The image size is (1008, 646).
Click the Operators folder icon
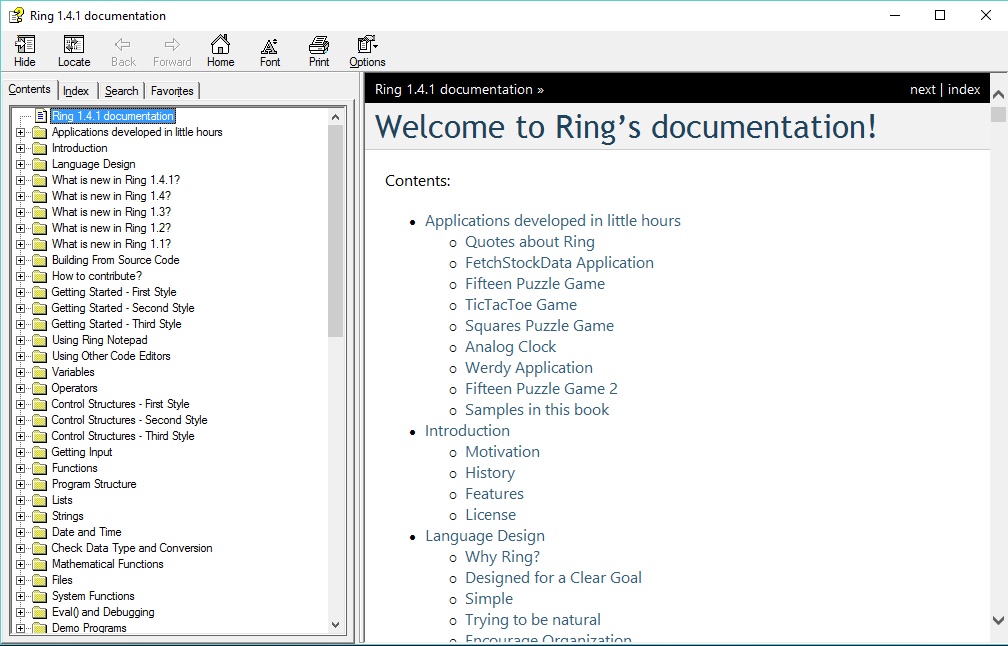(40, 388)
